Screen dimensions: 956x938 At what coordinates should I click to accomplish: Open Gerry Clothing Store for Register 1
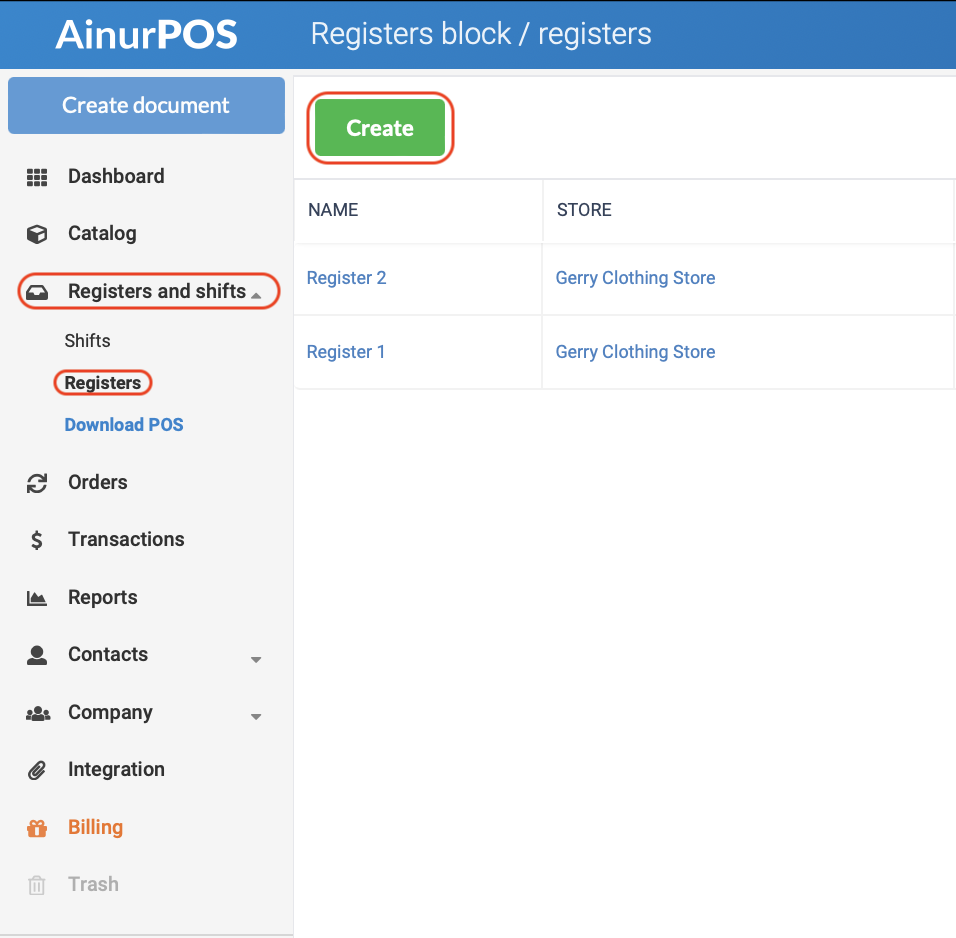pos(635,352)
